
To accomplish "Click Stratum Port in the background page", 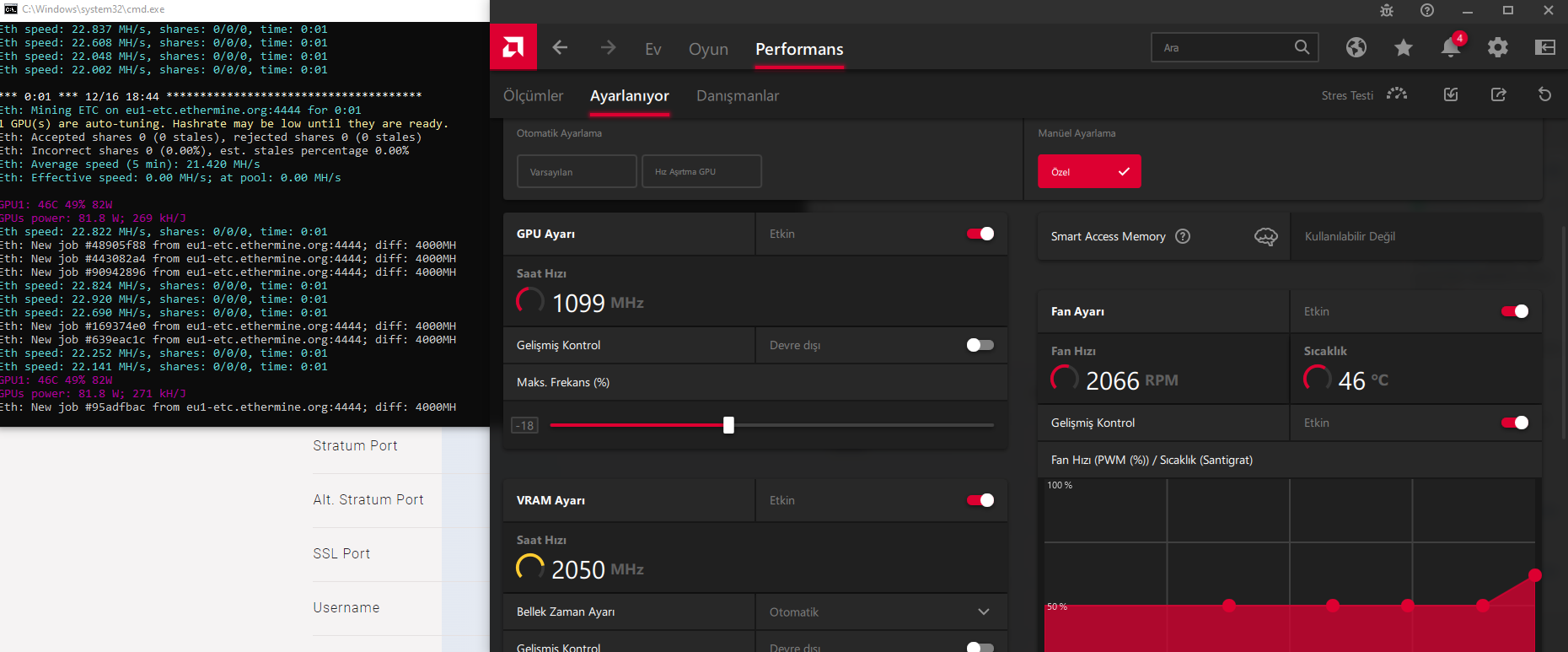I will point(355,445).
